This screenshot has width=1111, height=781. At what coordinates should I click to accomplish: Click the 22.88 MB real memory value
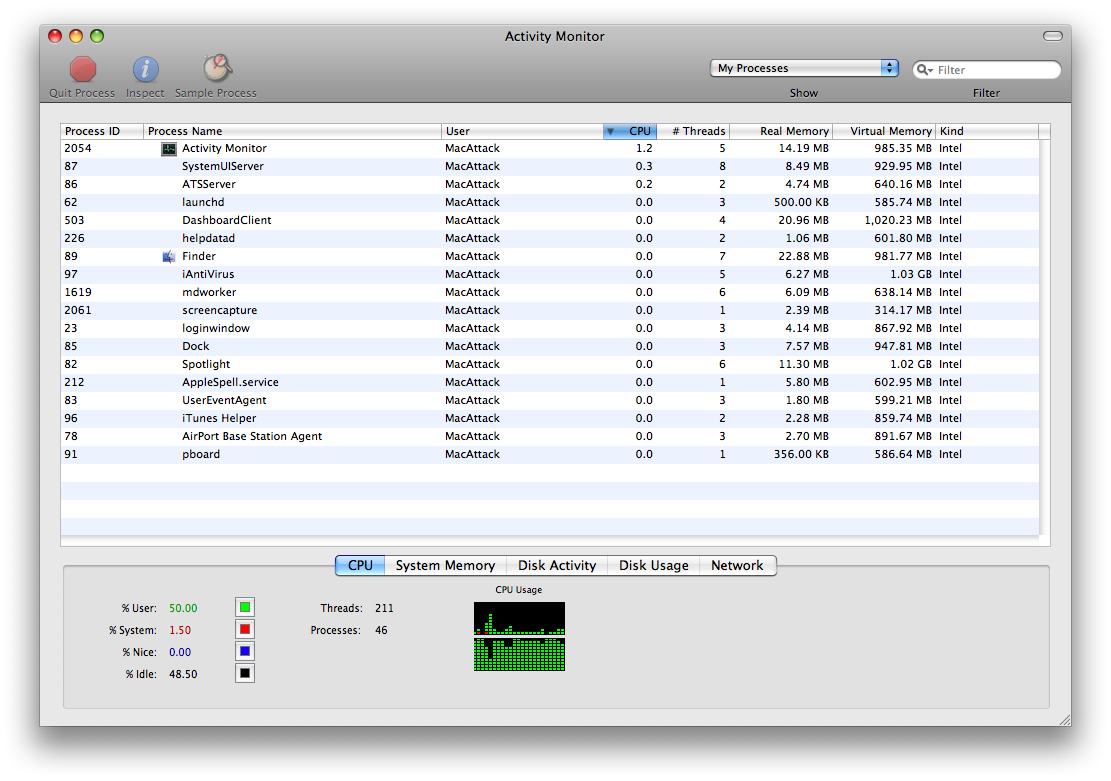[803, 257]
